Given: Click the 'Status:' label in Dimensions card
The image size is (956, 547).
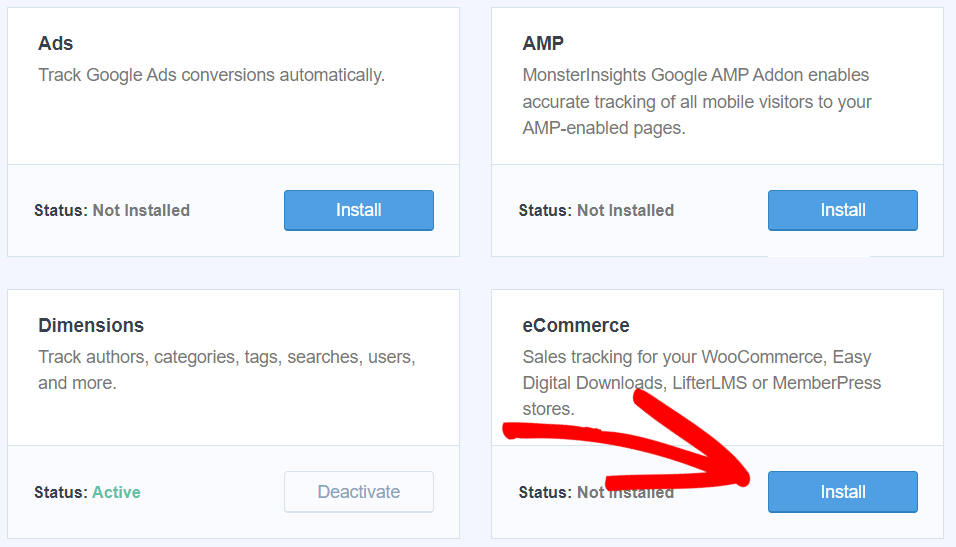Looking at the screenshot, I should pos(61,492).
